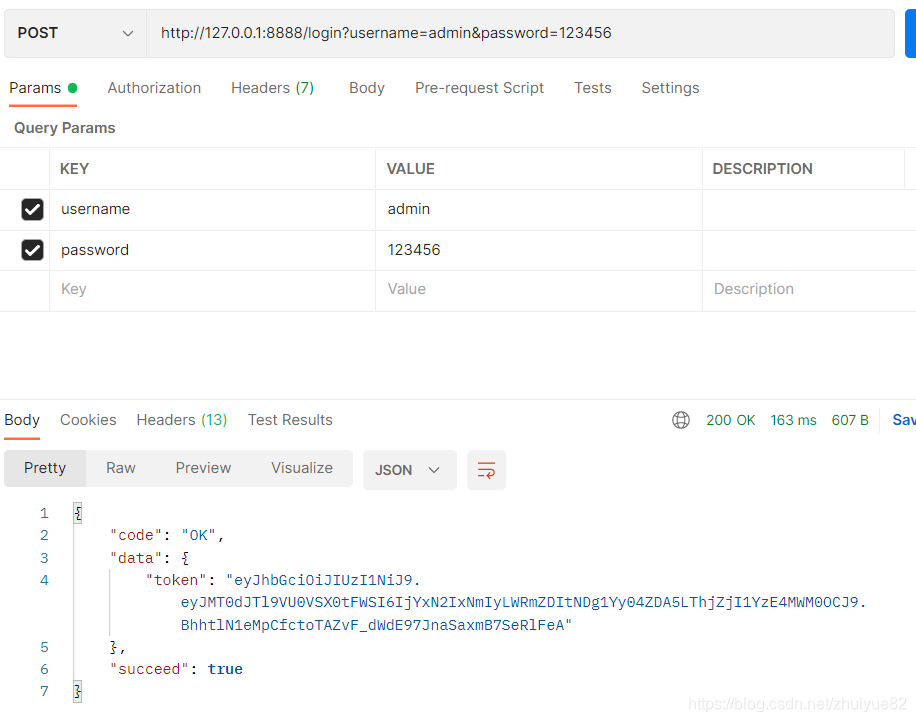Click the username key cell

pyautogui.click(x=213, y=209)
